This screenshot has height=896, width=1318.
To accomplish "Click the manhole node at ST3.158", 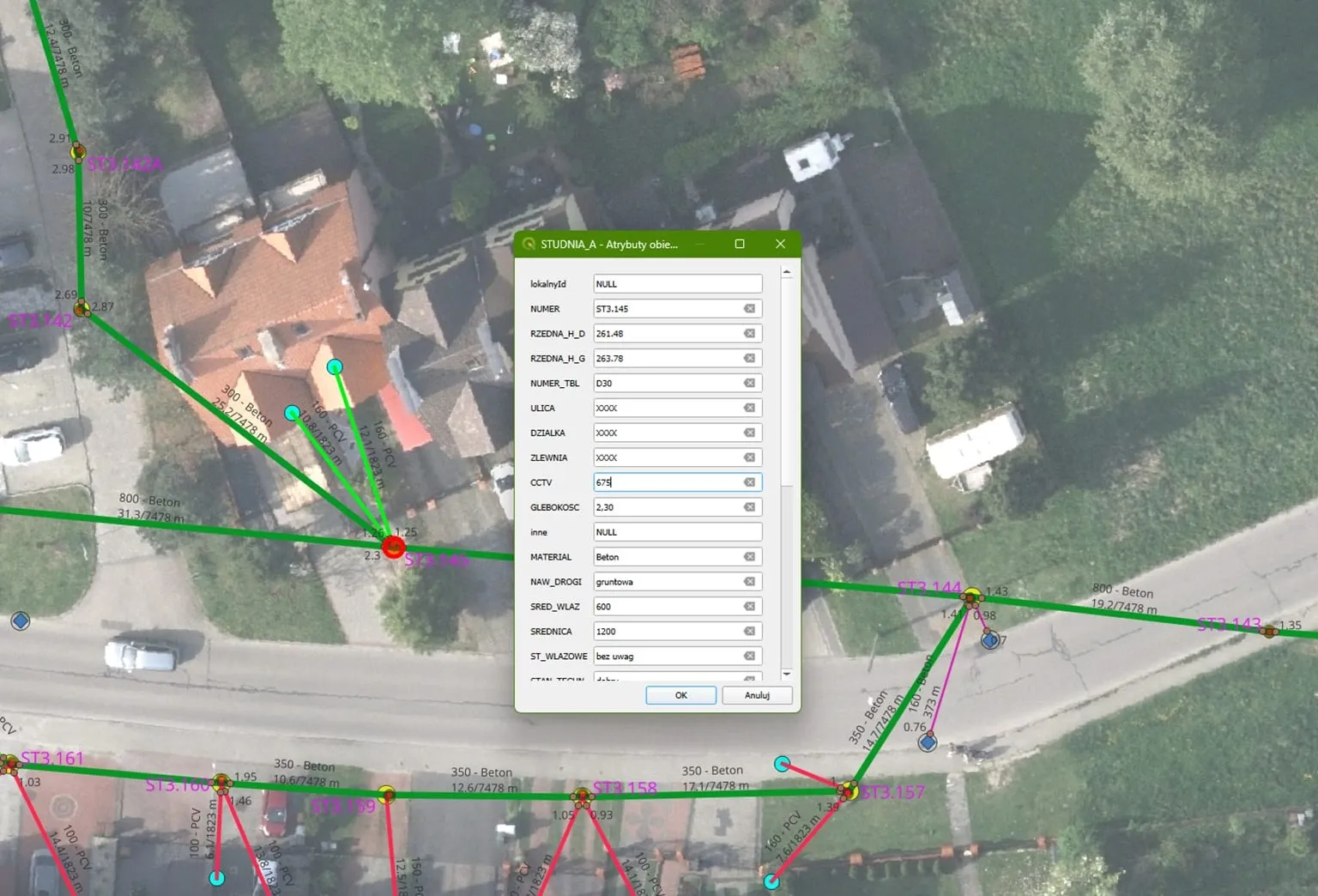I will click(582, 797).
